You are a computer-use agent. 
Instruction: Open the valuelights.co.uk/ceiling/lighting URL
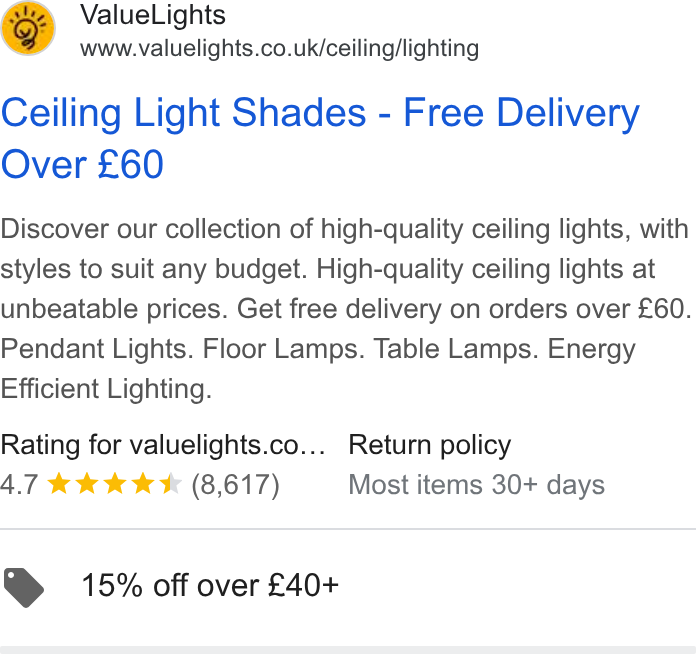[279, 48]
